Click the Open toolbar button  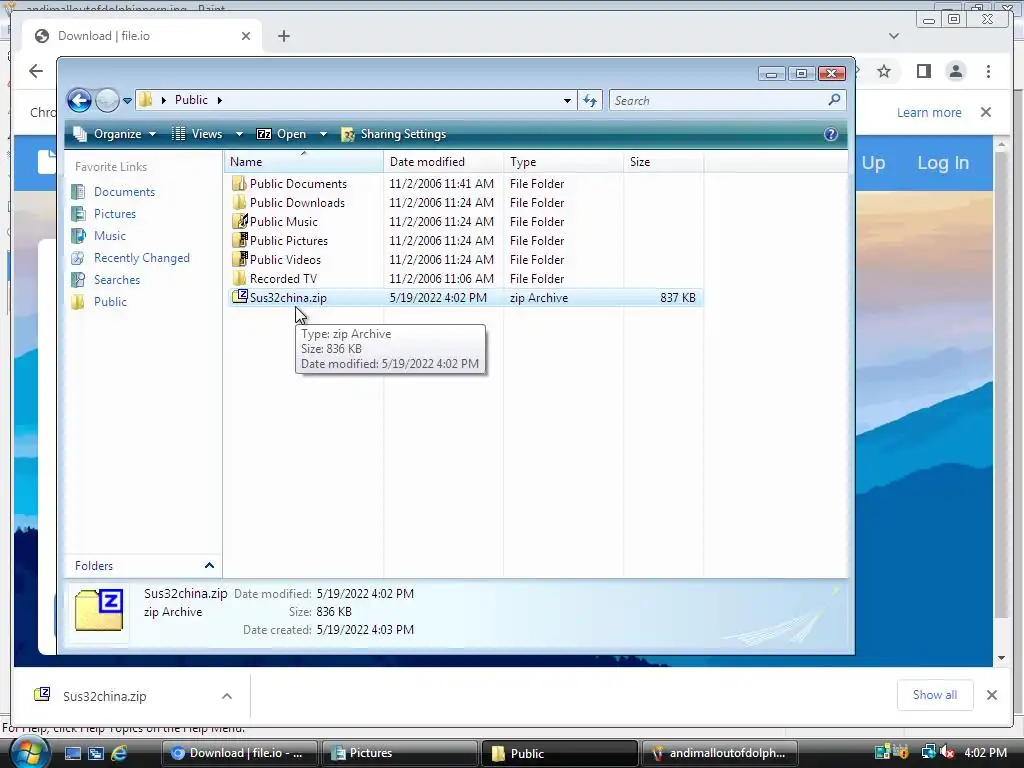click(281, 134)
